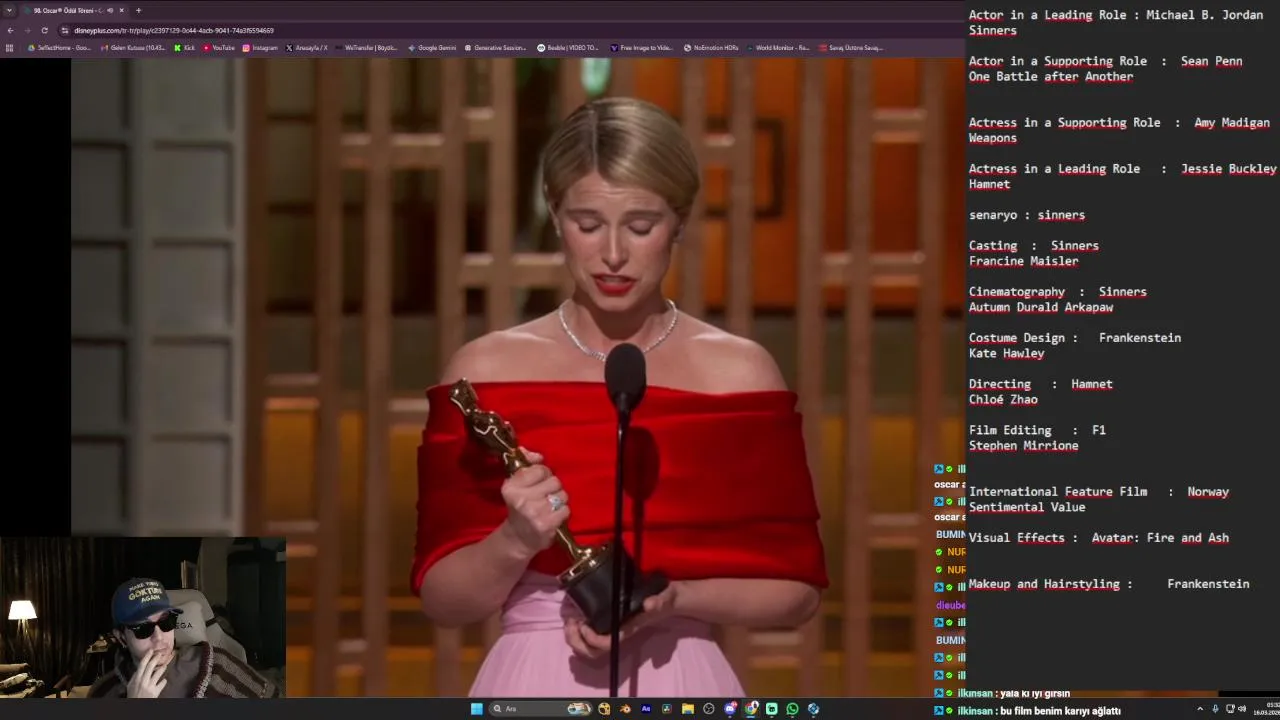
Task: Open the Instagram bookmark
Action: [x=260, y=47]
